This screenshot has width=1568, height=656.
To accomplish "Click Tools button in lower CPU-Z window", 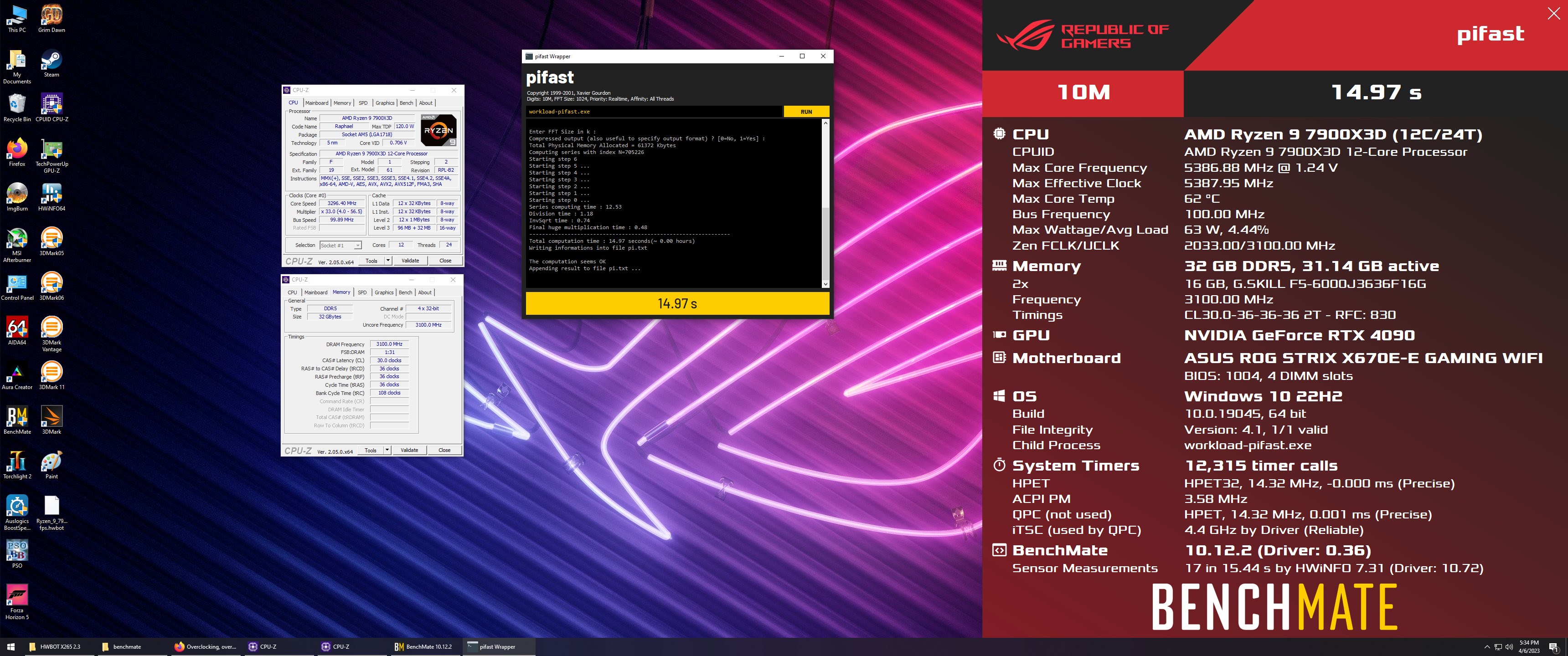I will click(x=370, y=450).
